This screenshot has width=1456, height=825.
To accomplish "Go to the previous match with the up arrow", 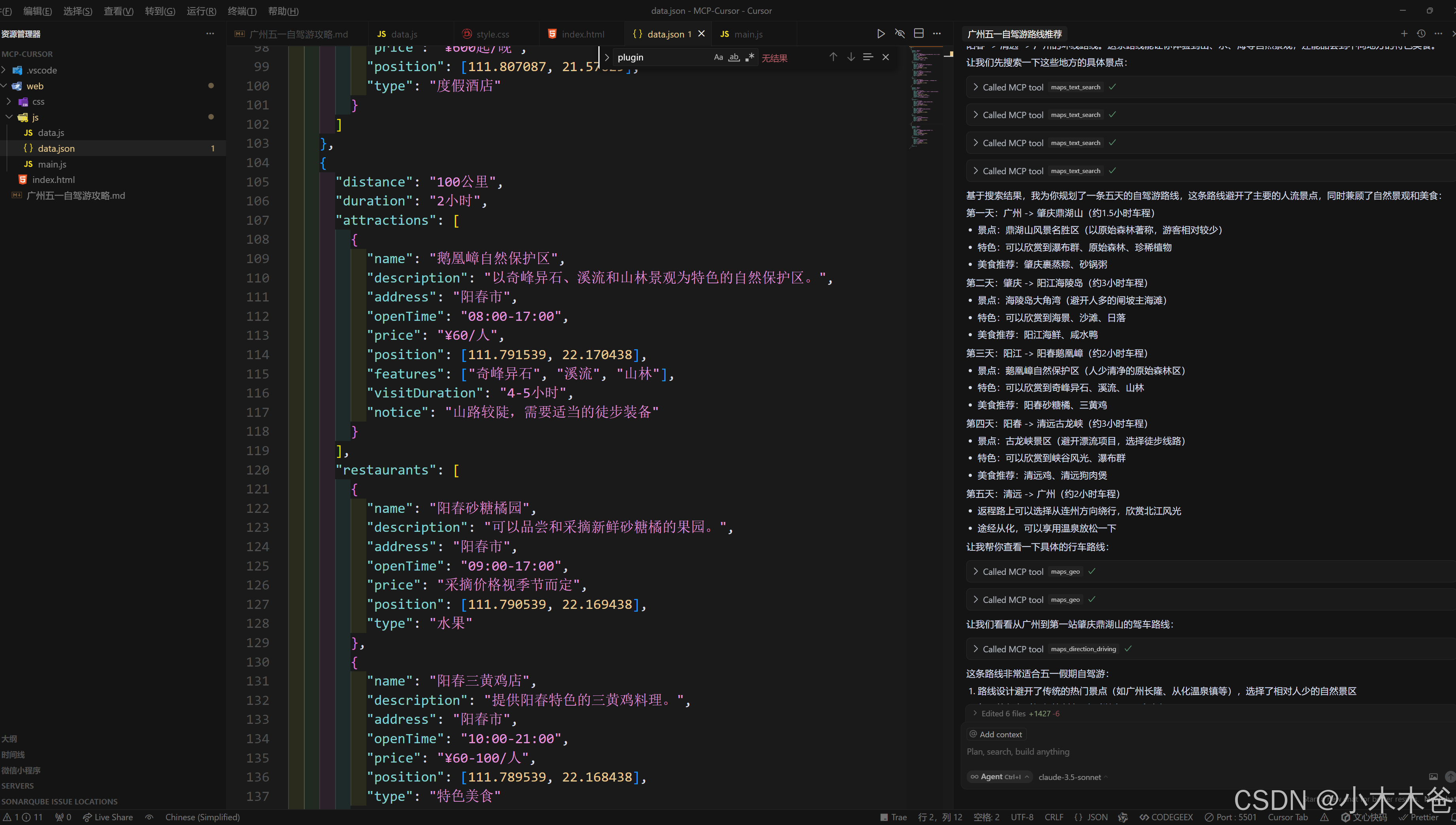I will coord(833,57).
